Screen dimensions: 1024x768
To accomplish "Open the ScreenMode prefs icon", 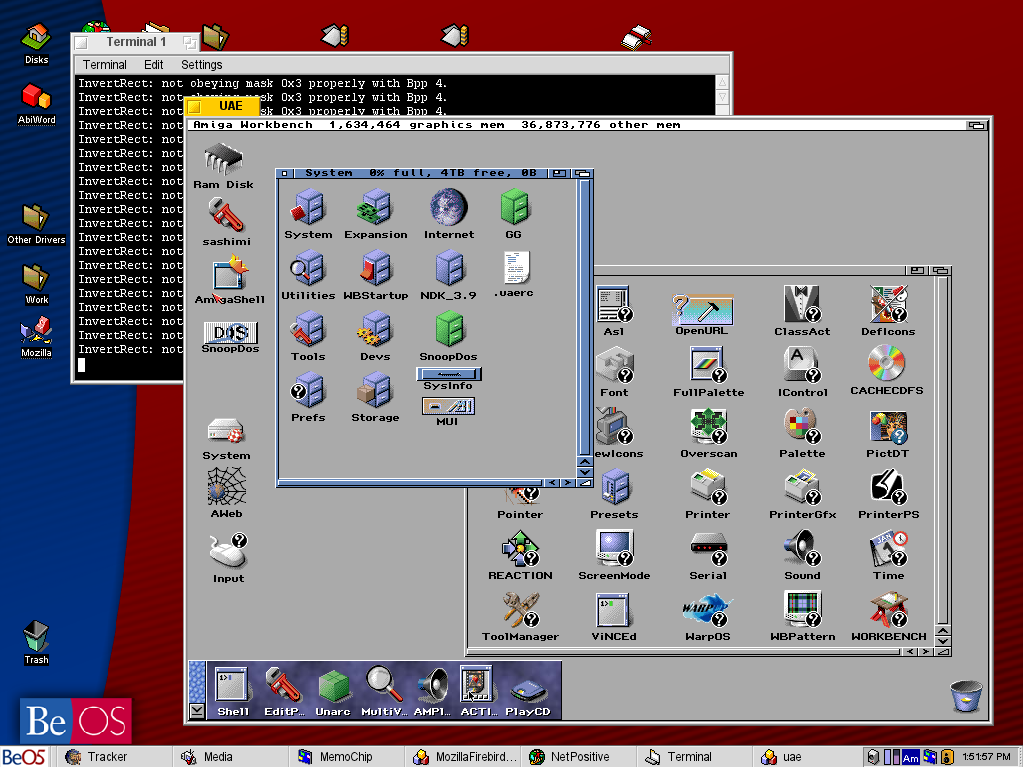I will pos(614,548).
